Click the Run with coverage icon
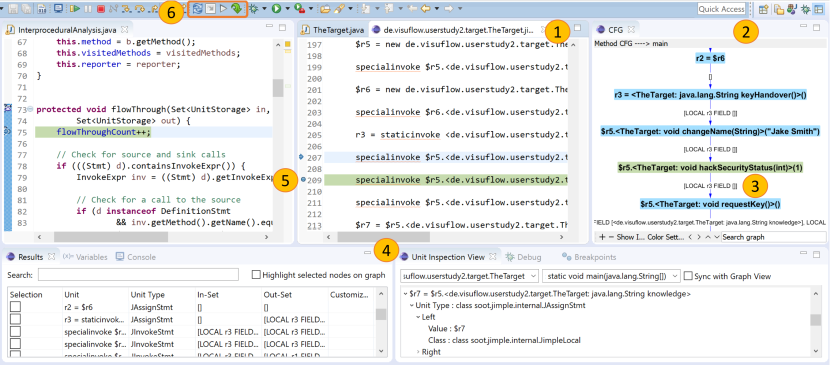This screenshot has height=365, width=830. coord(299,9)
